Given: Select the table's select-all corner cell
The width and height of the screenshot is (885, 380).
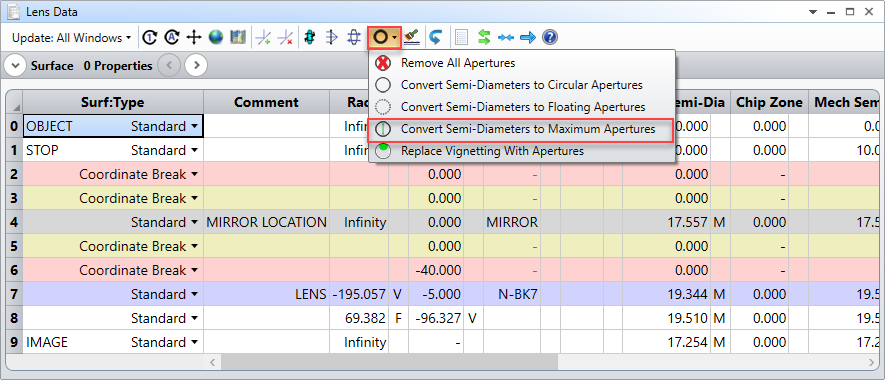Looking at the screenshot, I should click(x=14, y=103).
